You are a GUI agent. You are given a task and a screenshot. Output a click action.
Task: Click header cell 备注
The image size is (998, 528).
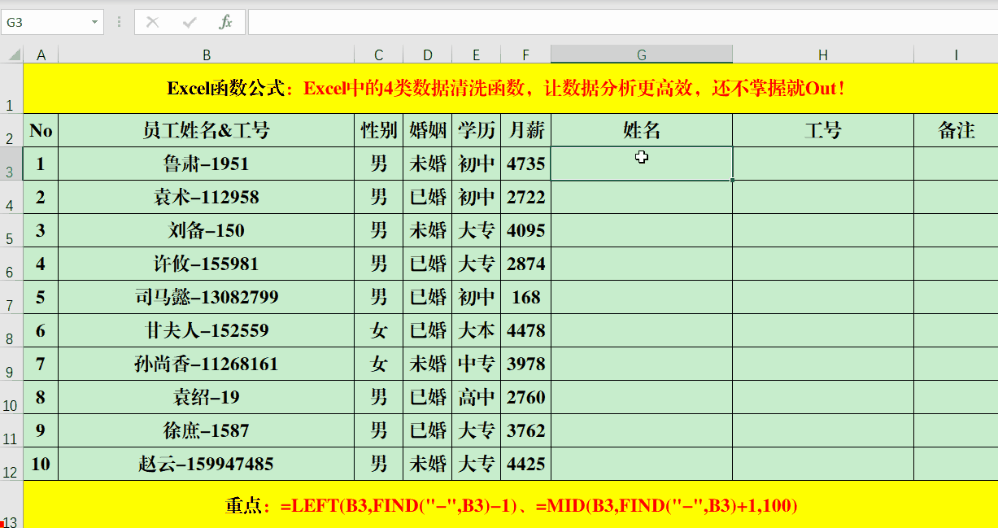[956, 130]
